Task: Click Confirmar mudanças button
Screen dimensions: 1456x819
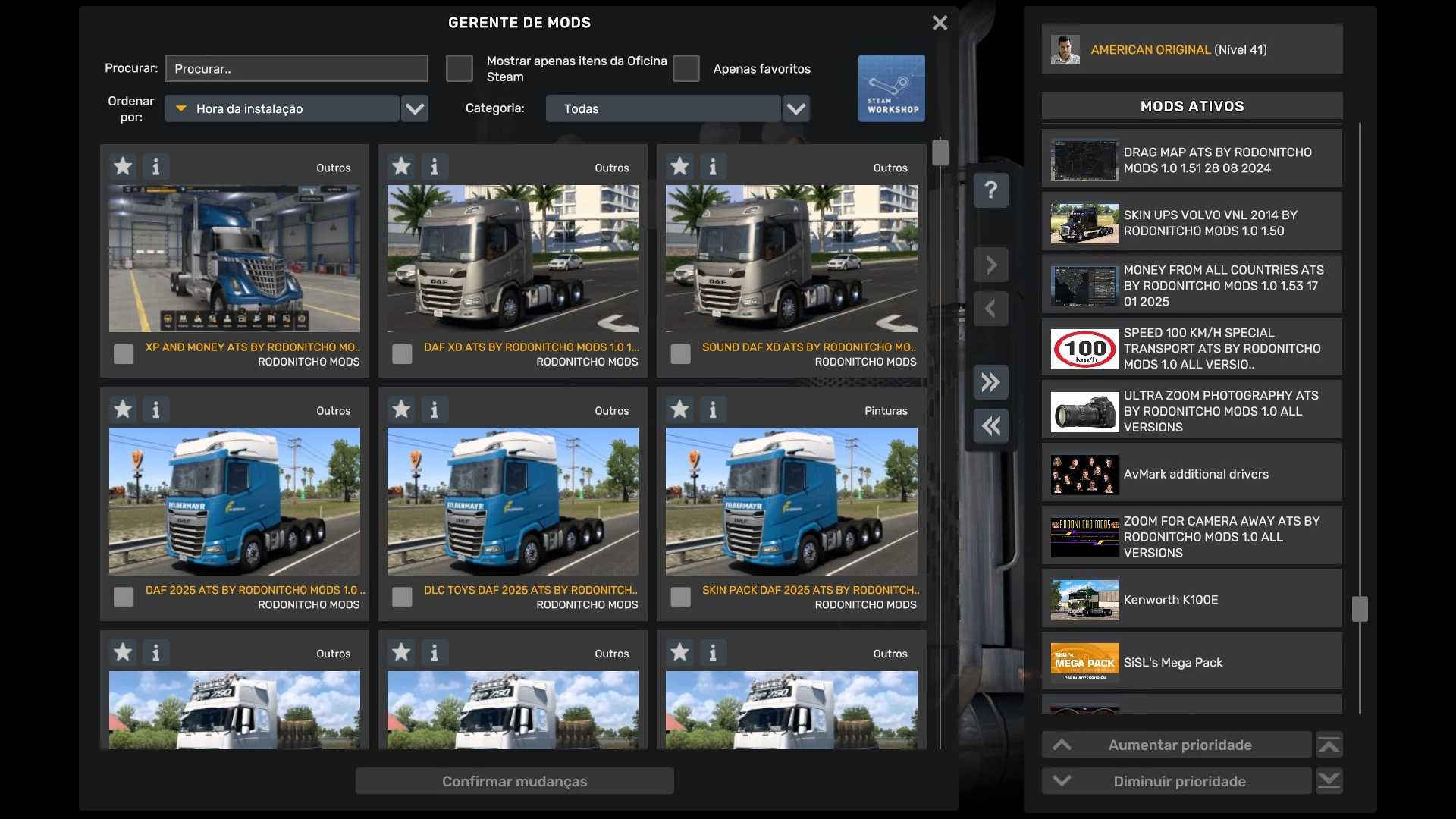Action: pyautogui.click(x=514, y=781)
